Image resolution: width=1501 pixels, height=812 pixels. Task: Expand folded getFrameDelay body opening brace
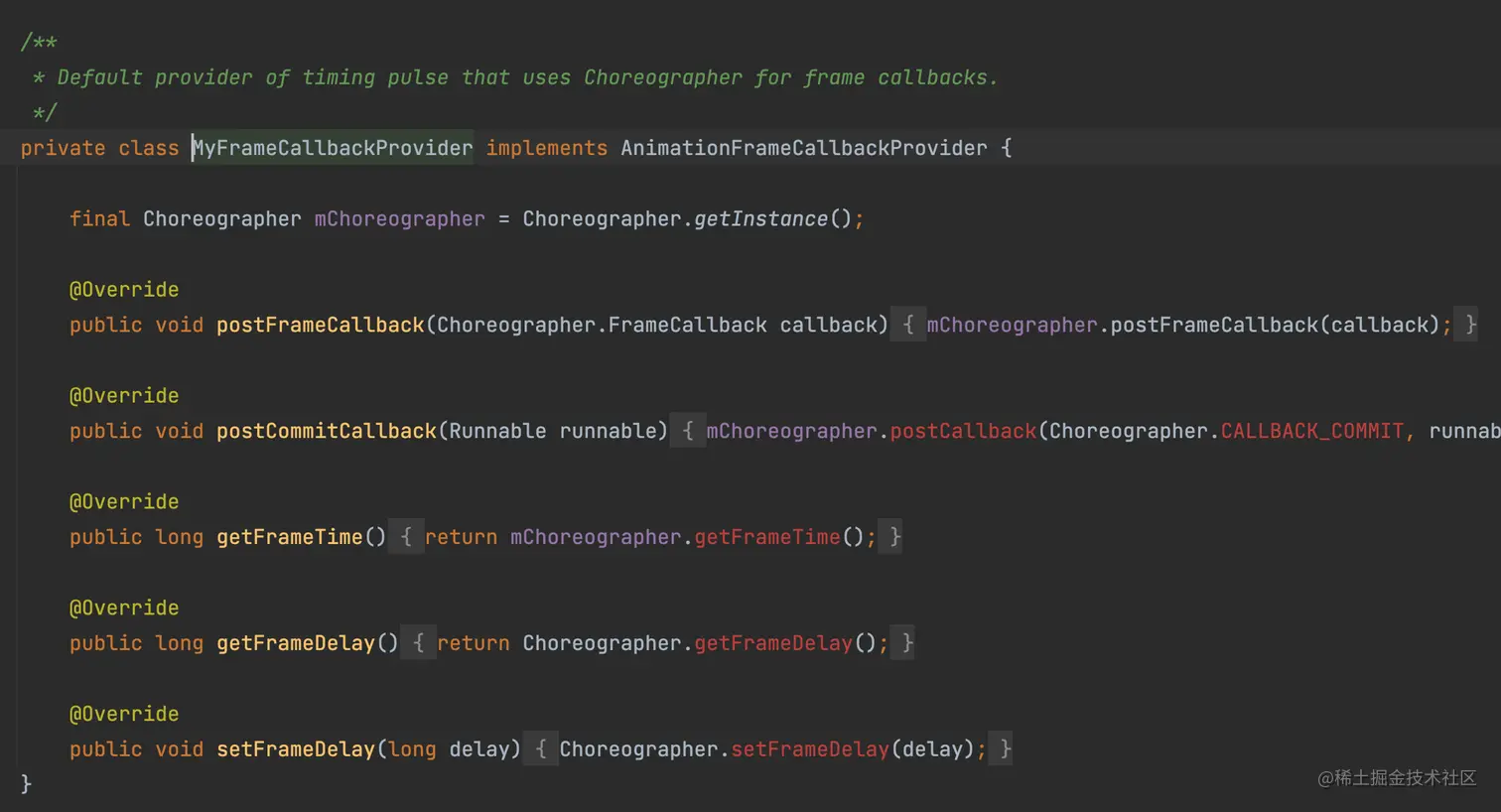click(x=418, y=643)
